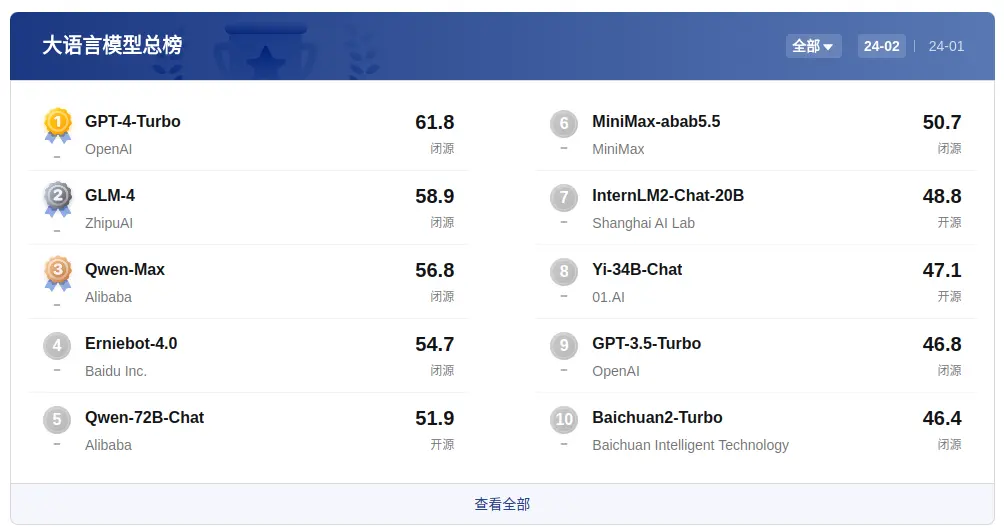This screenshot has height=530, width=1004.
Task: Open the MiniMax-abab5.5 model entry
Action: click(656, 122)
